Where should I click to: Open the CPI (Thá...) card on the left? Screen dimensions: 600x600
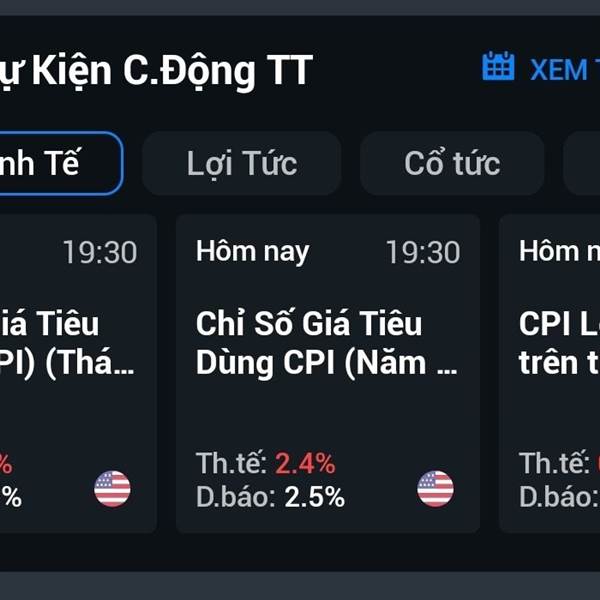click(x=78, y=373)
